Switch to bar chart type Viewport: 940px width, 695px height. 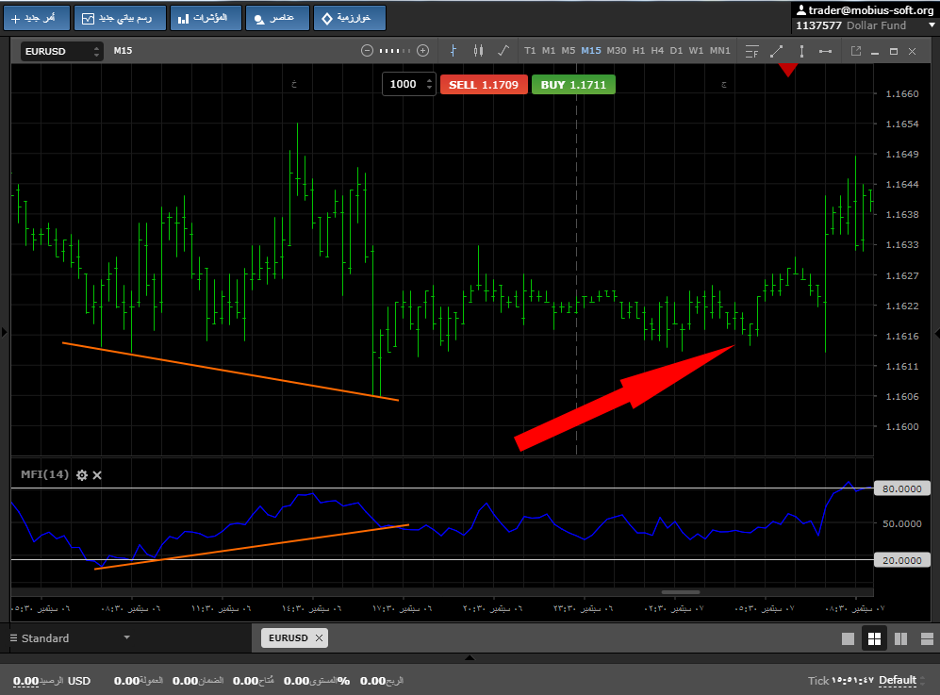click(x=453, y=51)
